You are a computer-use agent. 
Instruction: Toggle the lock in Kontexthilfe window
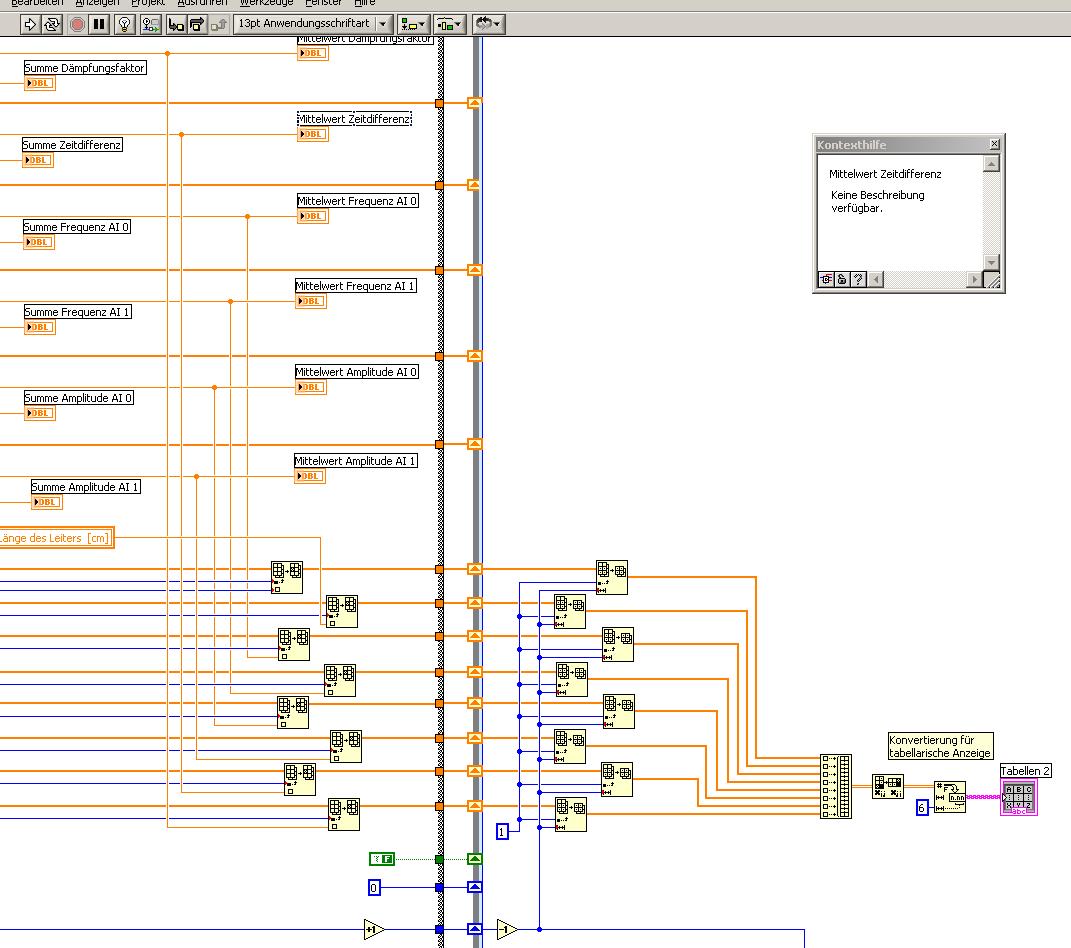coord(842,280)
